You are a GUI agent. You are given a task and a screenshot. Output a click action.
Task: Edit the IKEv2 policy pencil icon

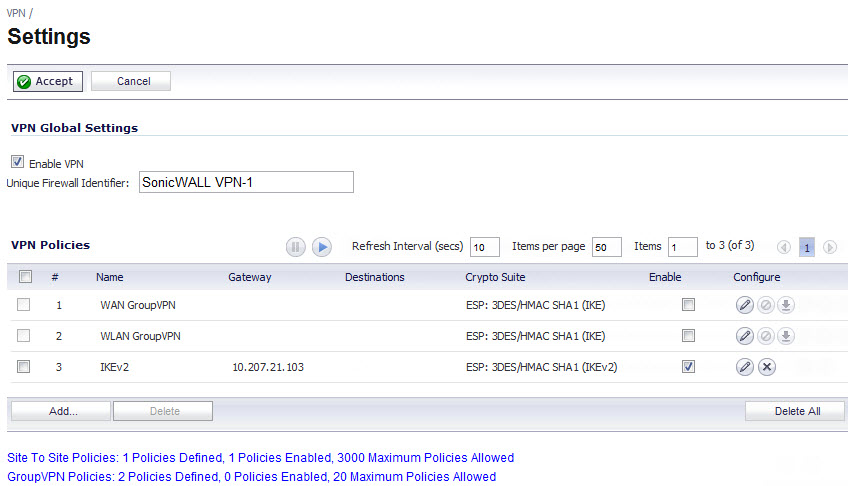(x=745, y=367)
